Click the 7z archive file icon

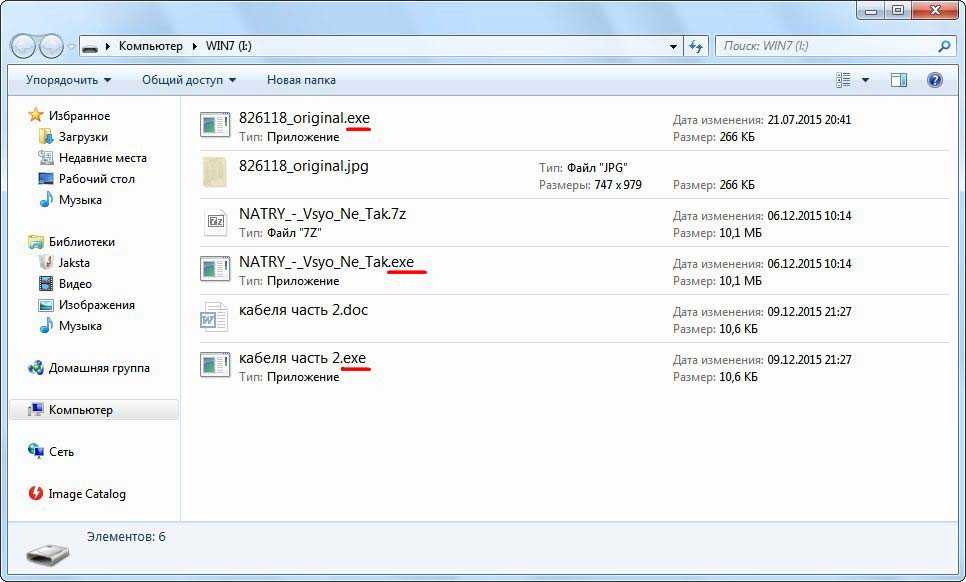(x=215, y=221)
